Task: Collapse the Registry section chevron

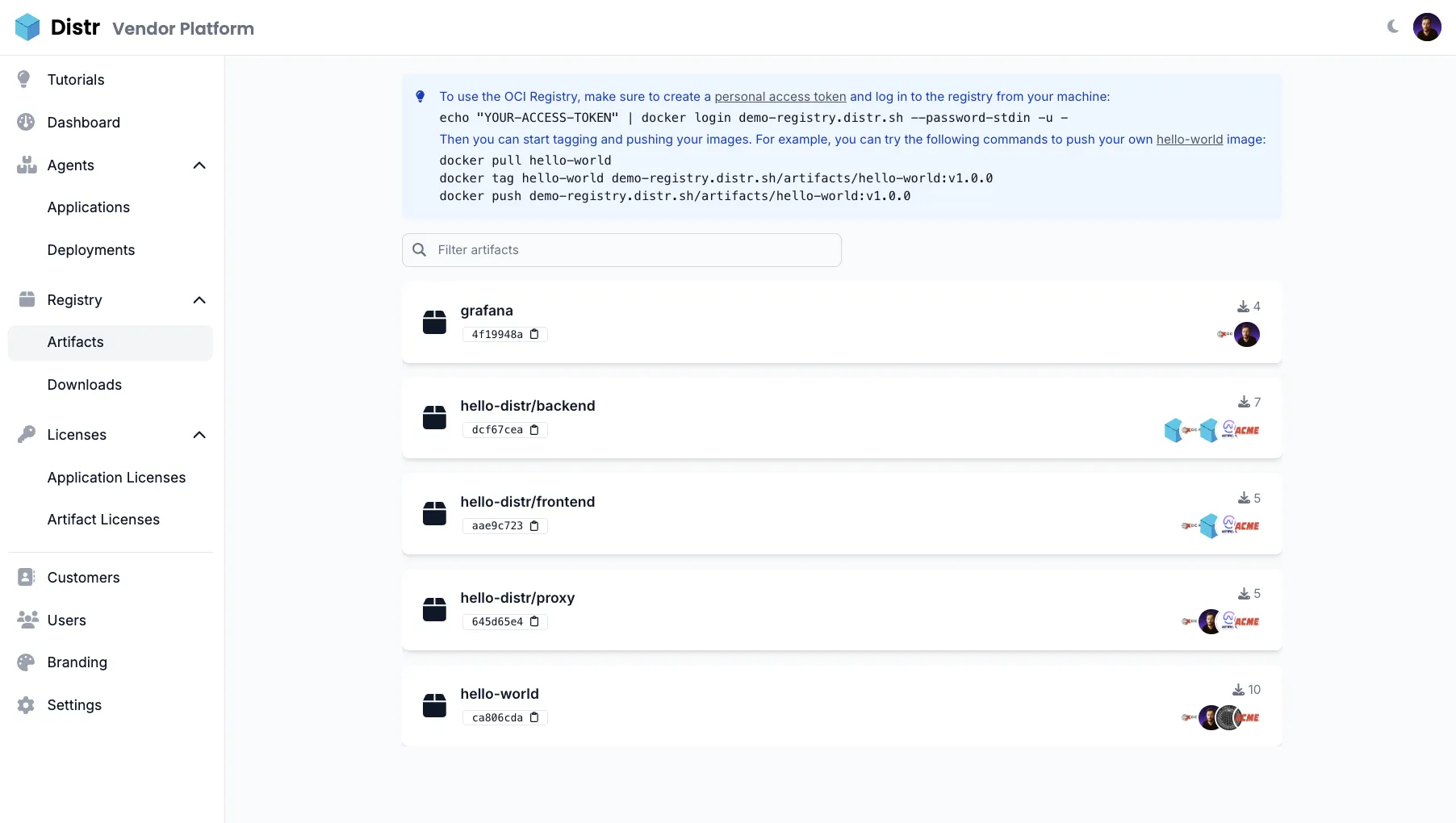Action: (x=199, y=300)
